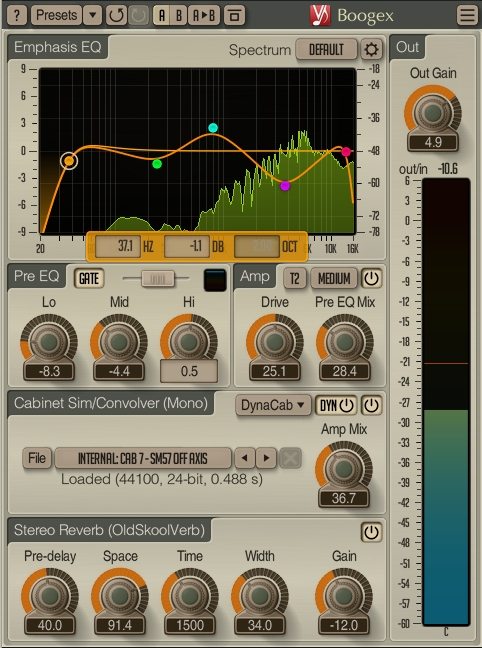Select the cyan EQ control point
Image resolution: width=482 pixels, height=648 pixels.
click(x=213, y=128)
